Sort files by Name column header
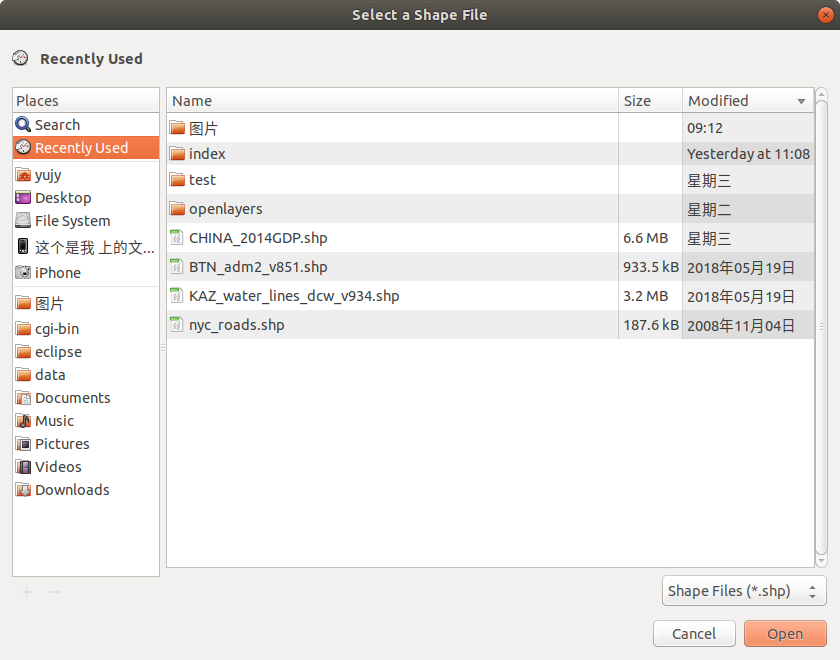 point(392,101)
